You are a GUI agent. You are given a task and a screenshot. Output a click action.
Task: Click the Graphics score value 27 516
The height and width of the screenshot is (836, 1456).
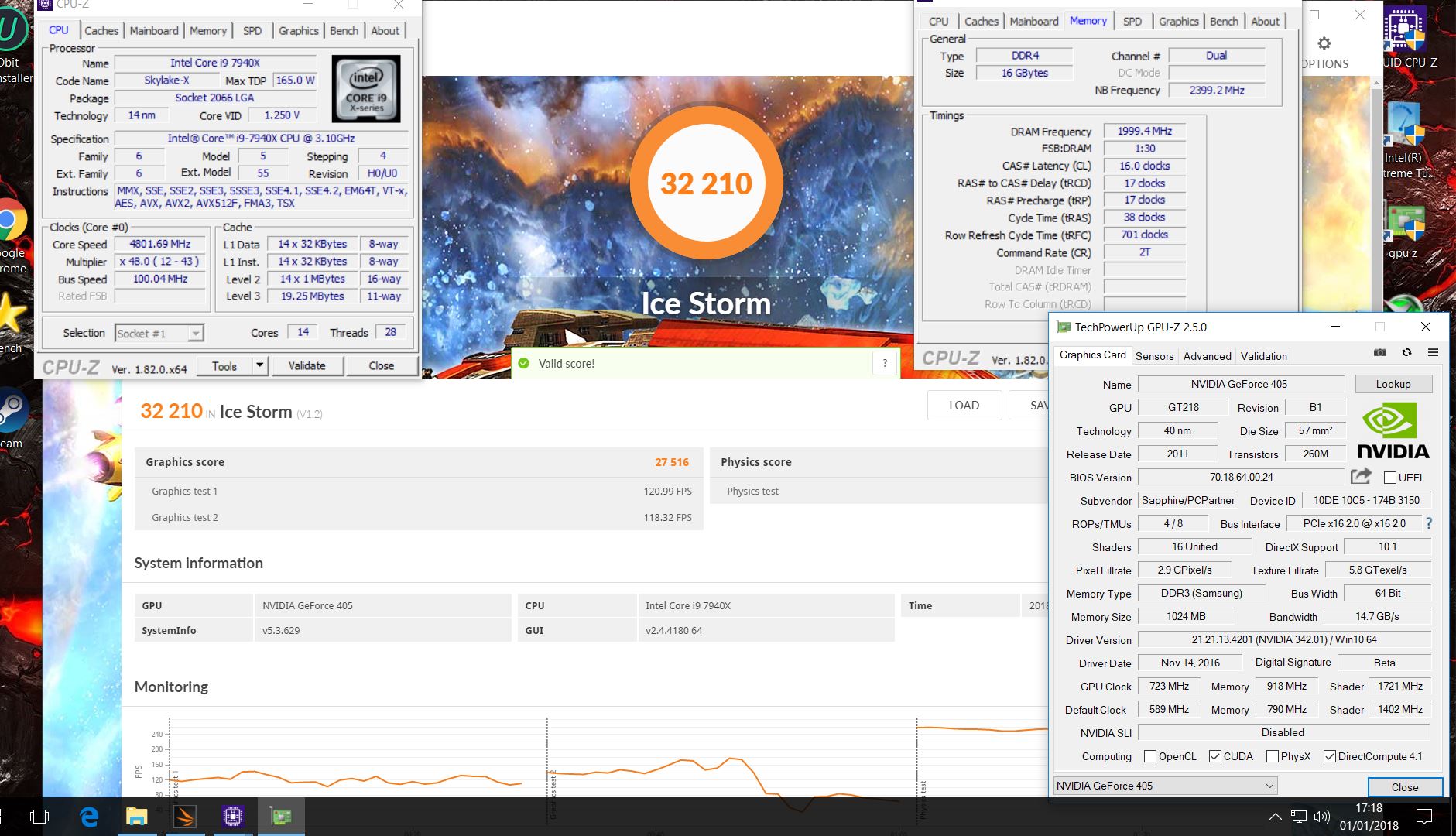[671, 462]
